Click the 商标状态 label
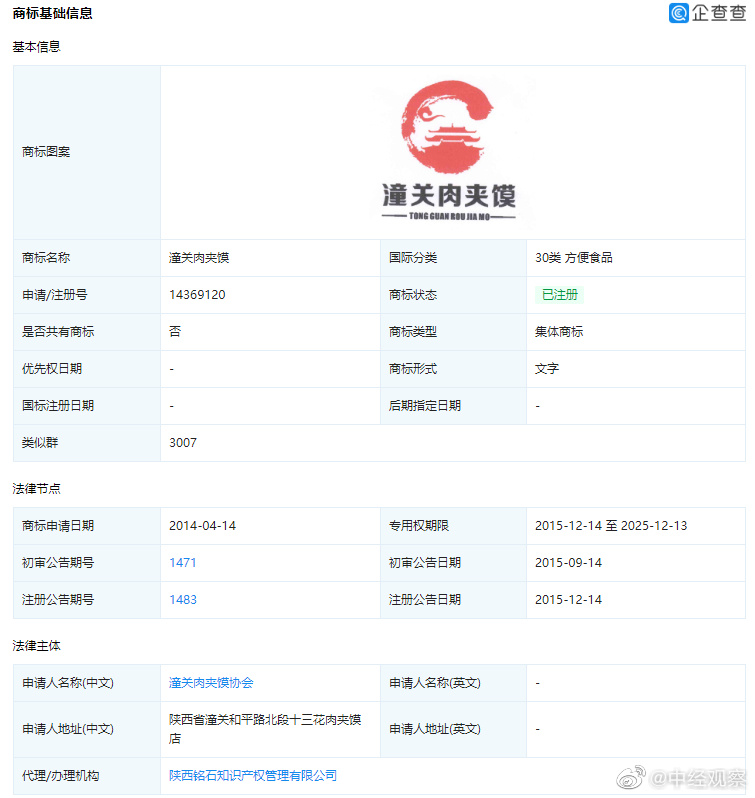The height and width of the screenshot is (798, 755). point(413,295)
